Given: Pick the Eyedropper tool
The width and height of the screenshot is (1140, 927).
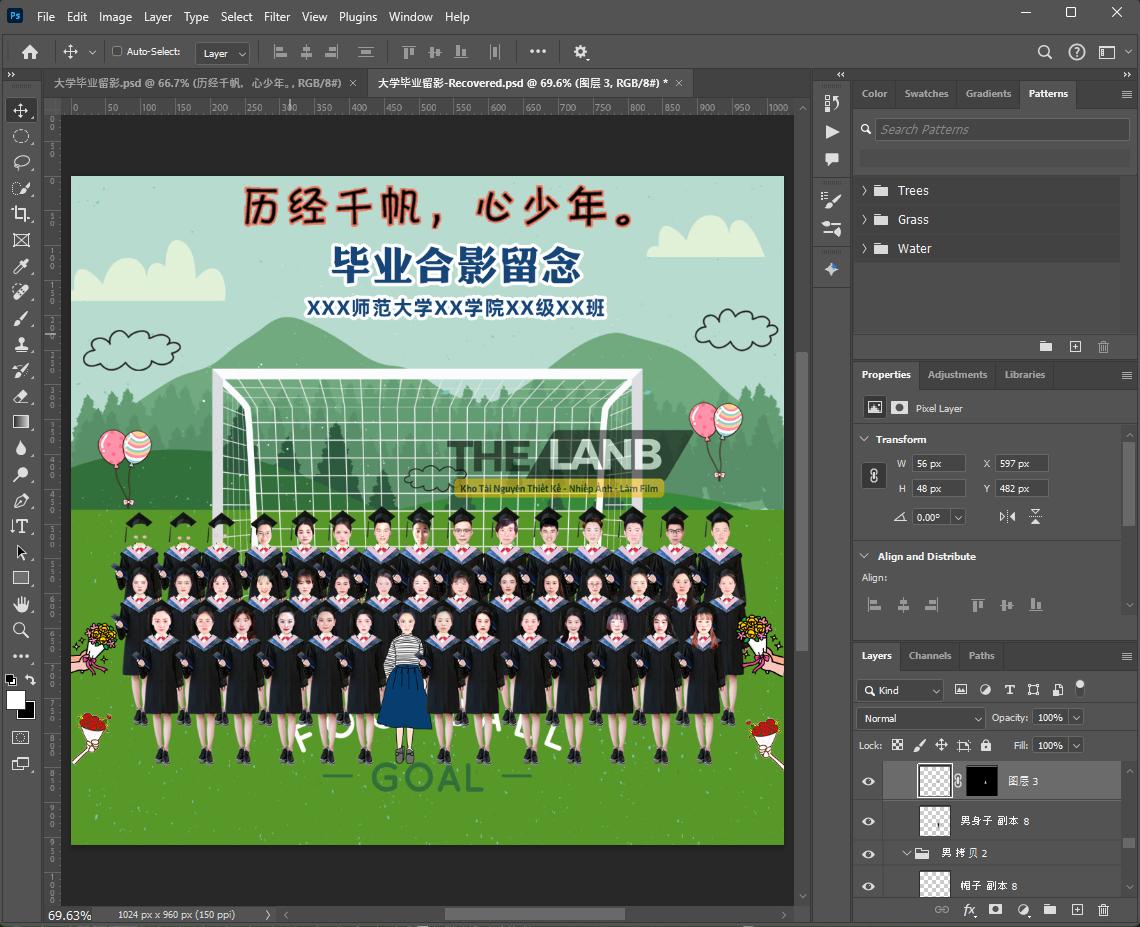Looking at the screenshot, I should click(x=20, y=266).
